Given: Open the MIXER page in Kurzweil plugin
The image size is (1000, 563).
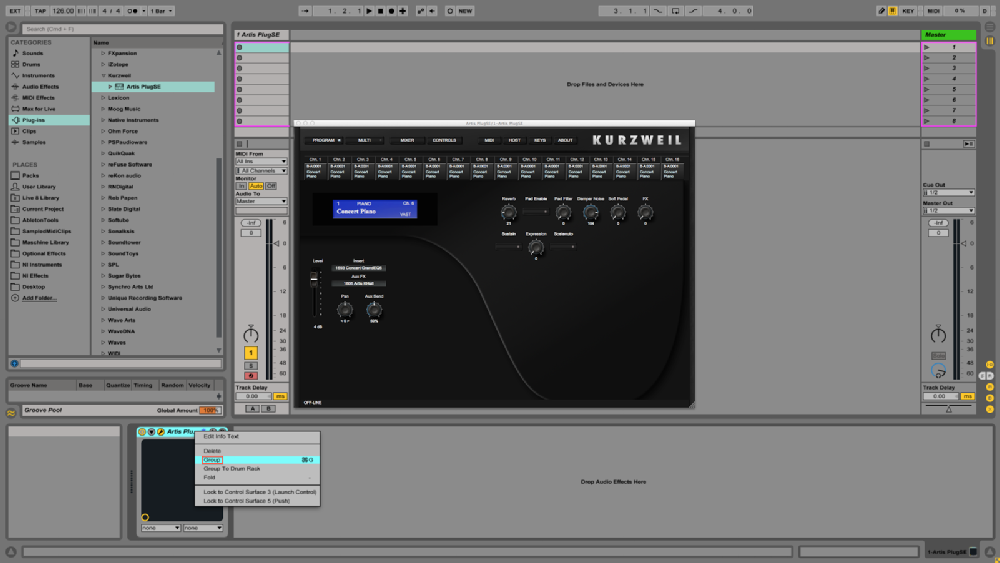Looking at the screenshot, I should (x=407, y=140).
